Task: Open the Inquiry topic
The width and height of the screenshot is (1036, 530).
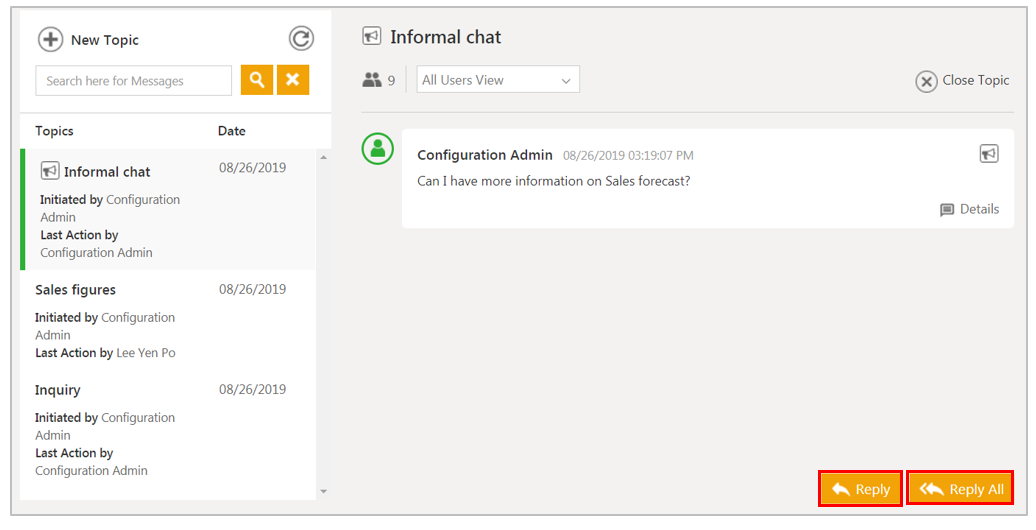Action: point(58,390)
